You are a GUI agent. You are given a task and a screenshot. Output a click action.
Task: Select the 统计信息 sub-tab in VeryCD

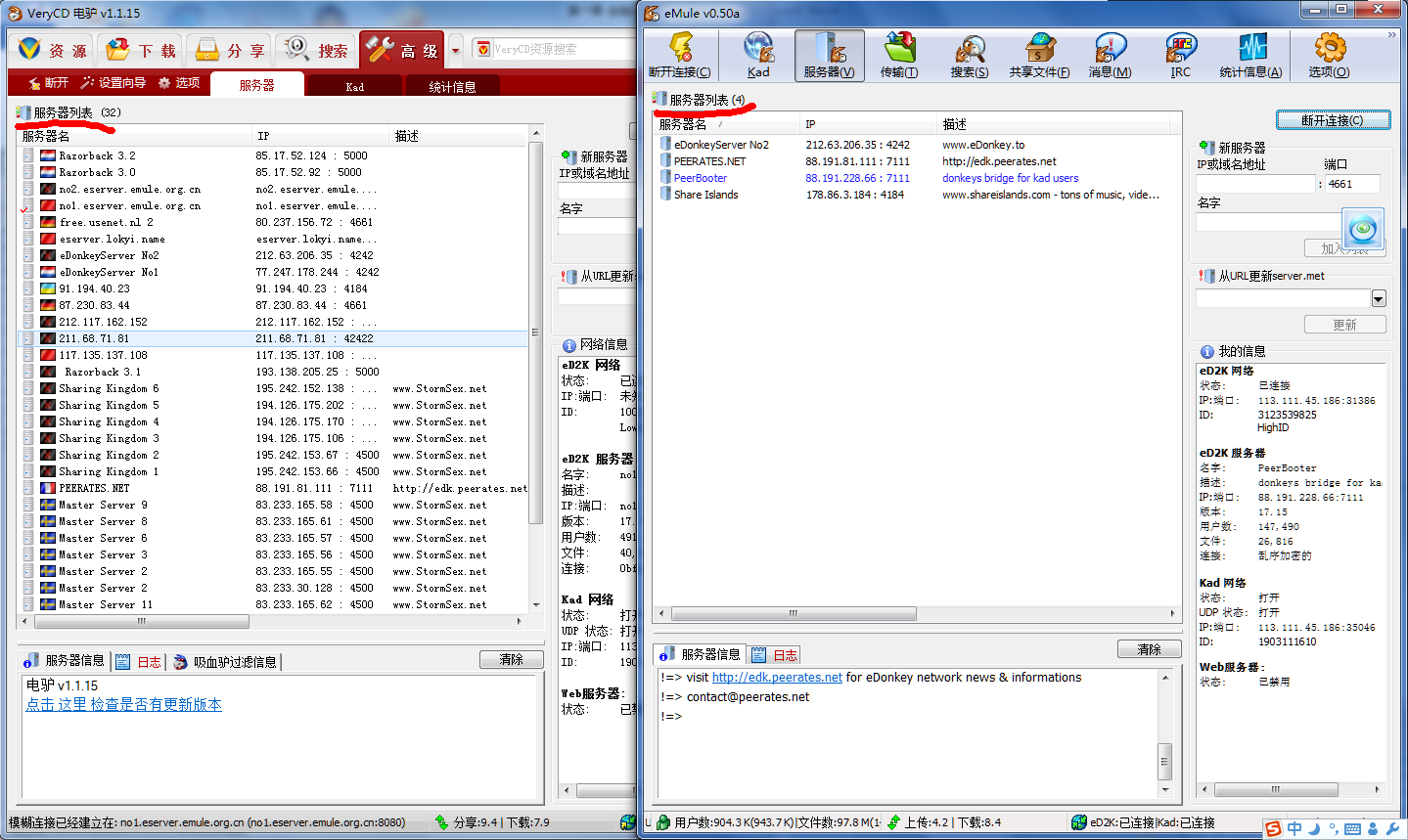click(452, 86)
